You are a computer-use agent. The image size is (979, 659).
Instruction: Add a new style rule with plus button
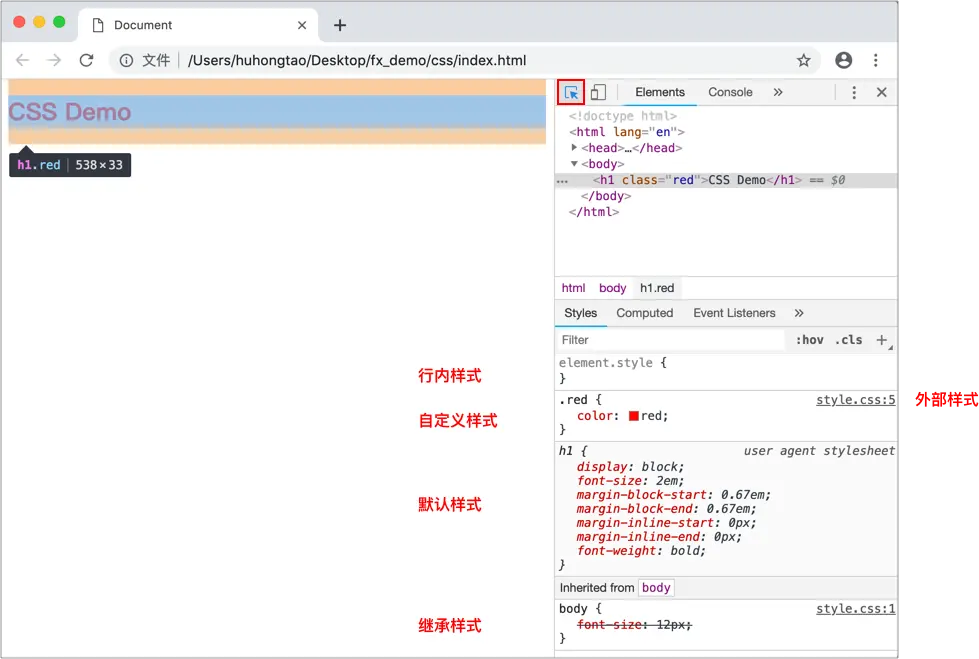click(882, 340)
